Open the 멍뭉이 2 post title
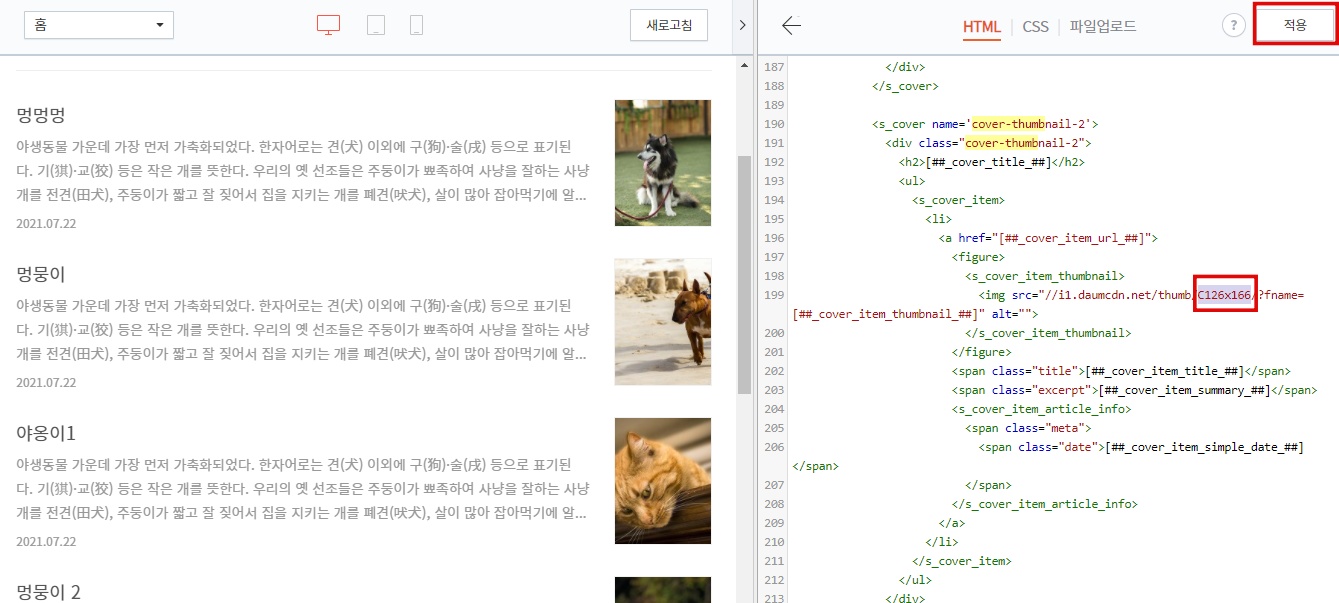The height and width of the screenshot is (603, 1339). click(48, 592)
